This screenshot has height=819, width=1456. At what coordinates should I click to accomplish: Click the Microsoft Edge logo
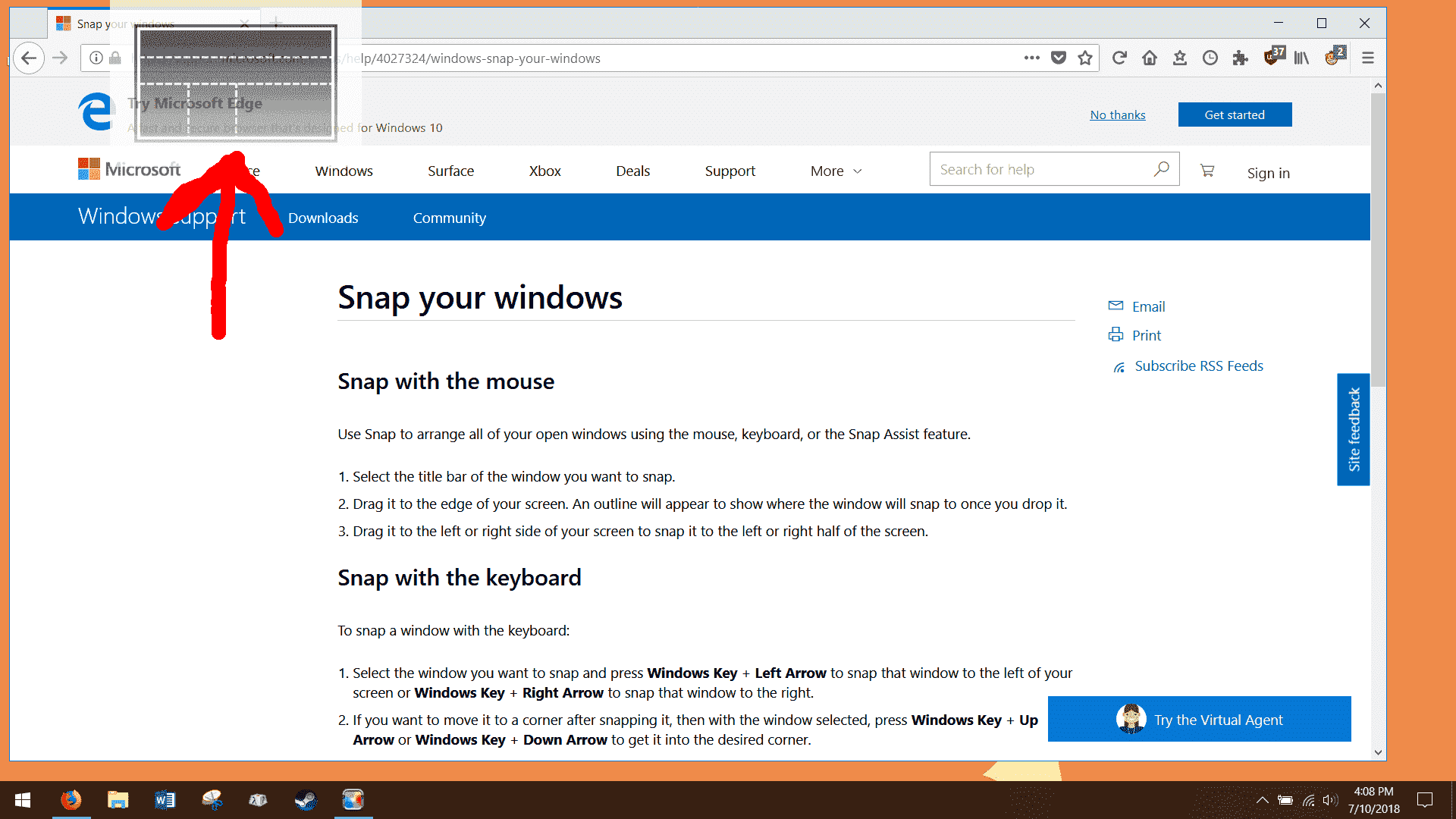[x=96, y=111]
